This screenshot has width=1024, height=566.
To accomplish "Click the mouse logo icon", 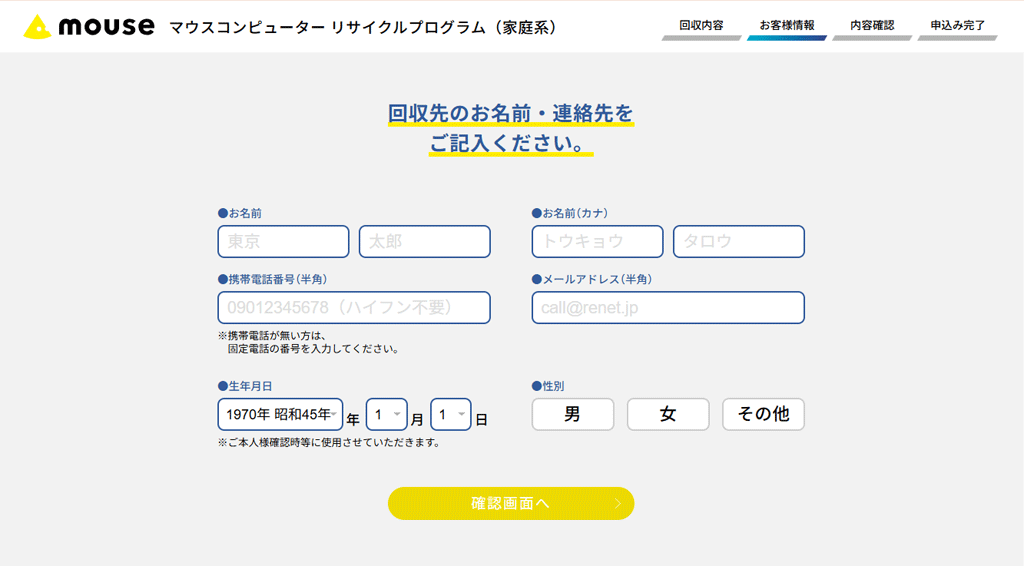I will click(x=37, y=27).
